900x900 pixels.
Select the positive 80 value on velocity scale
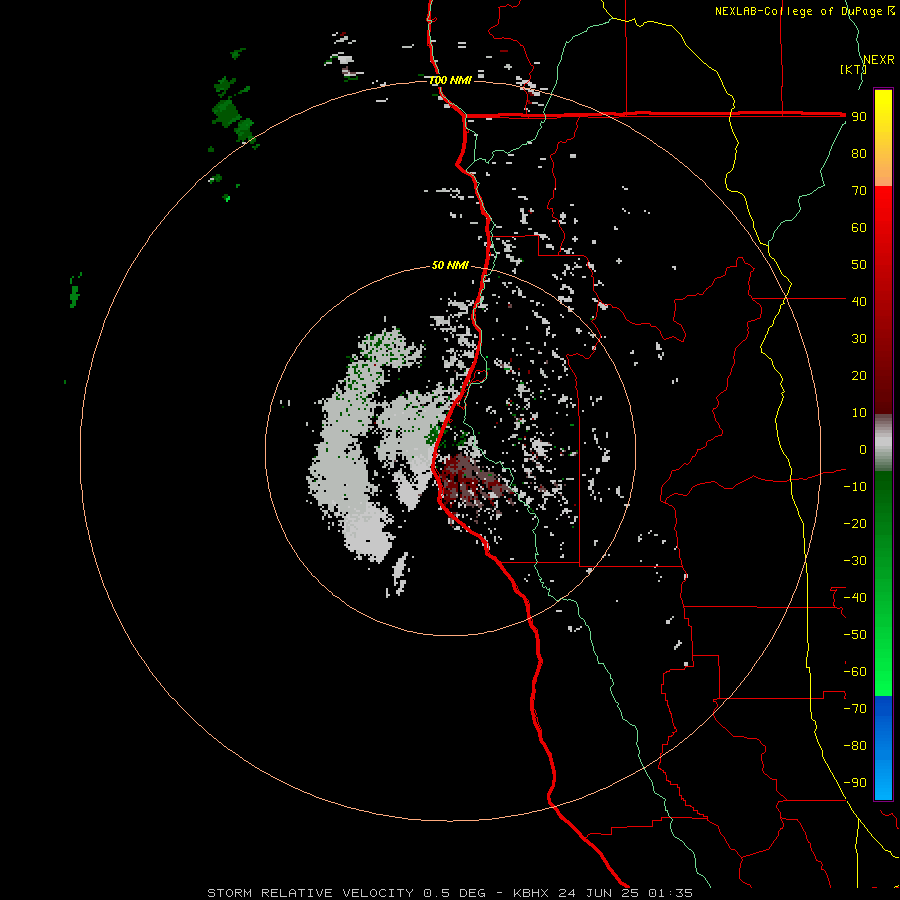[859, 153]
